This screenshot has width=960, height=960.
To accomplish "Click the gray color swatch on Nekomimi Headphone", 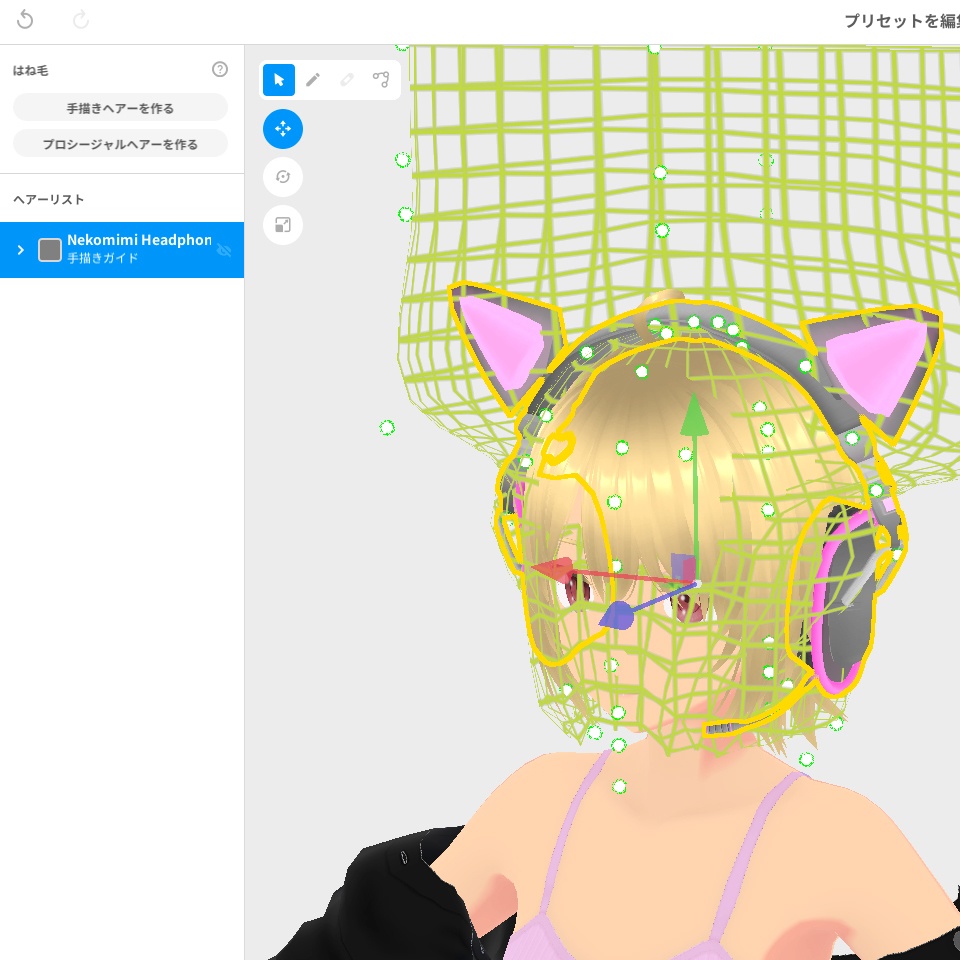I will [x=49, y=250].
